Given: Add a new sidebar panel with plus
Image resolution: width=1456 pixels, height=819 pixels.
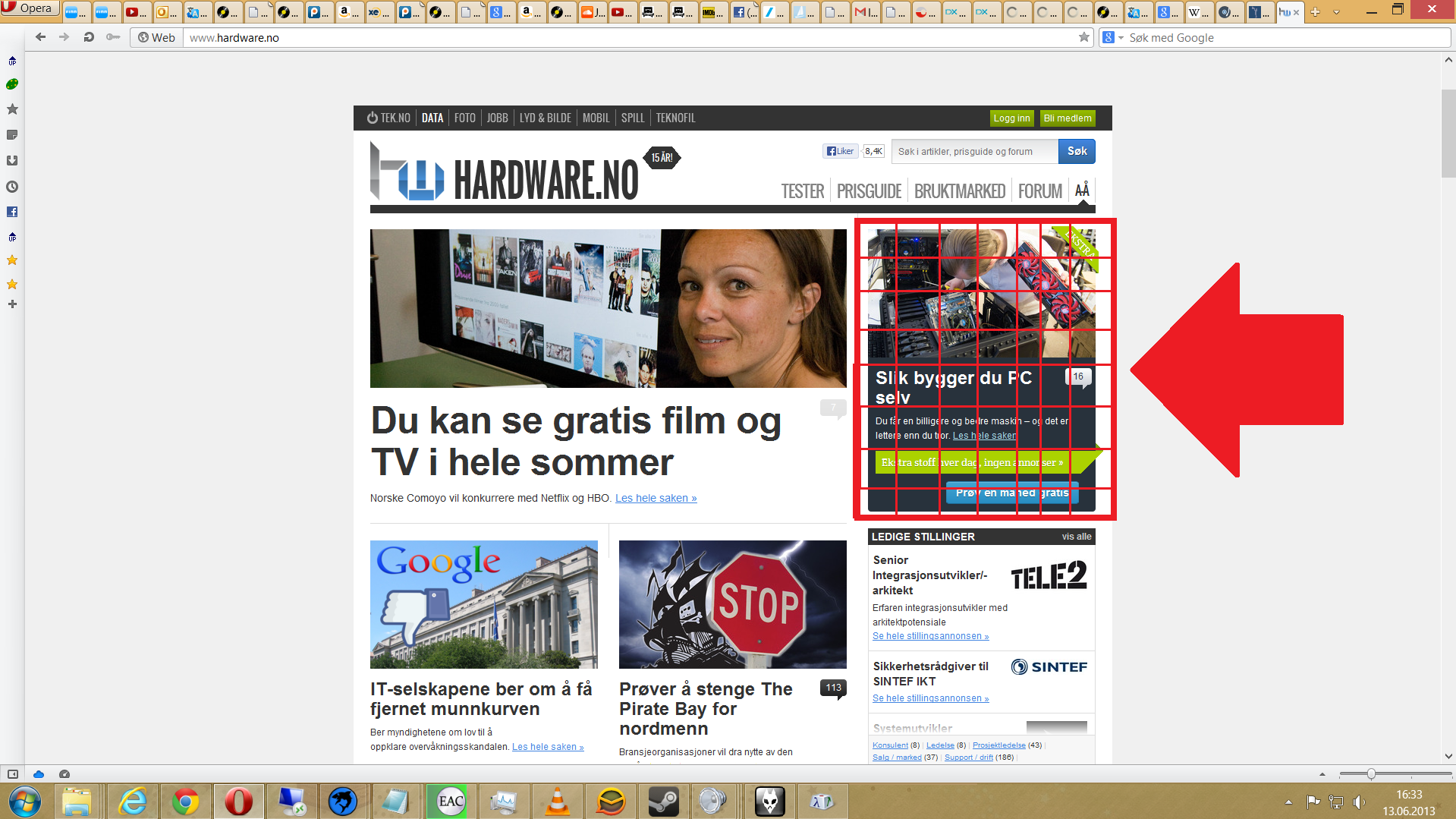Looking at the screenshot, I should tap(12, 304).
